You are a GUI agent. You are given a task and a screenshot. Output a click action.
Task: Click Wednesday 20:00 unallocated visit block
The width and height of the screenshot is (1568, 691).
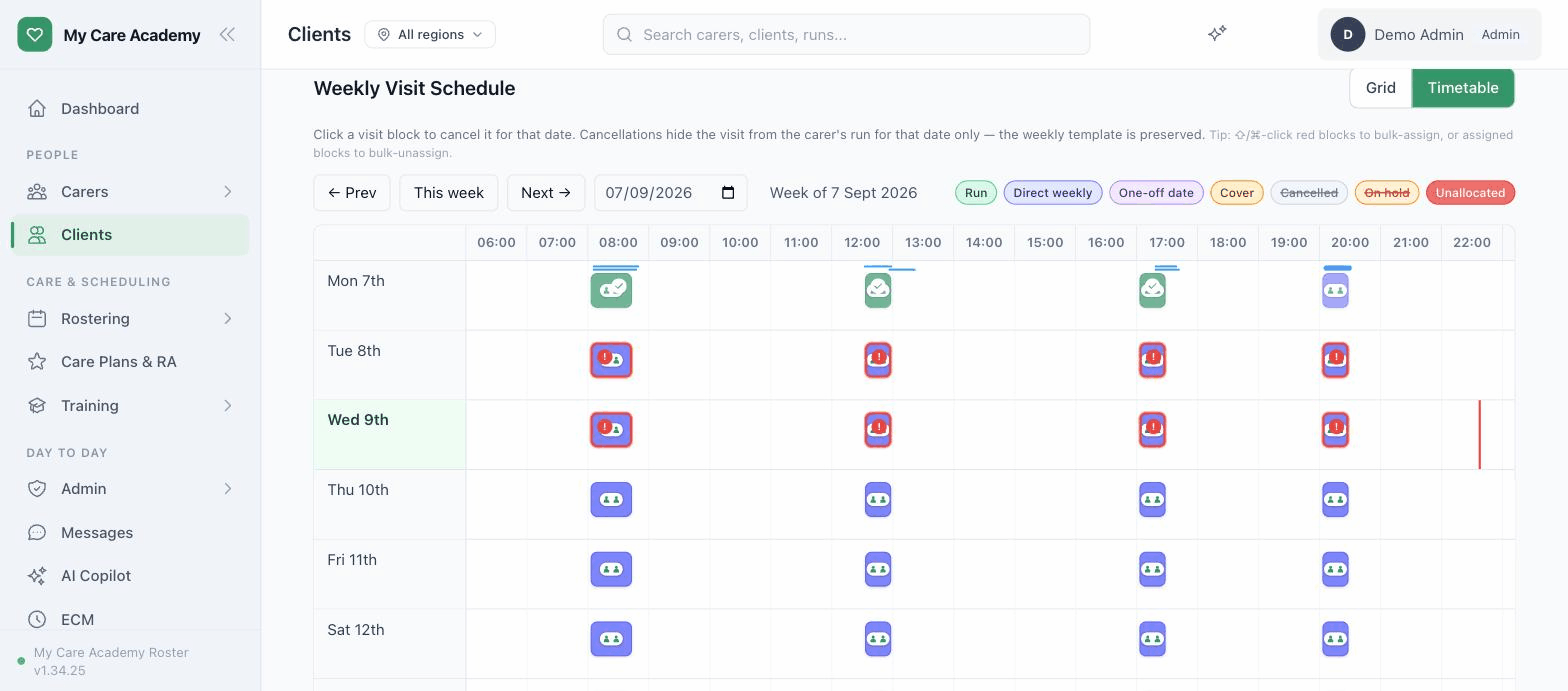coord(1335,430)
